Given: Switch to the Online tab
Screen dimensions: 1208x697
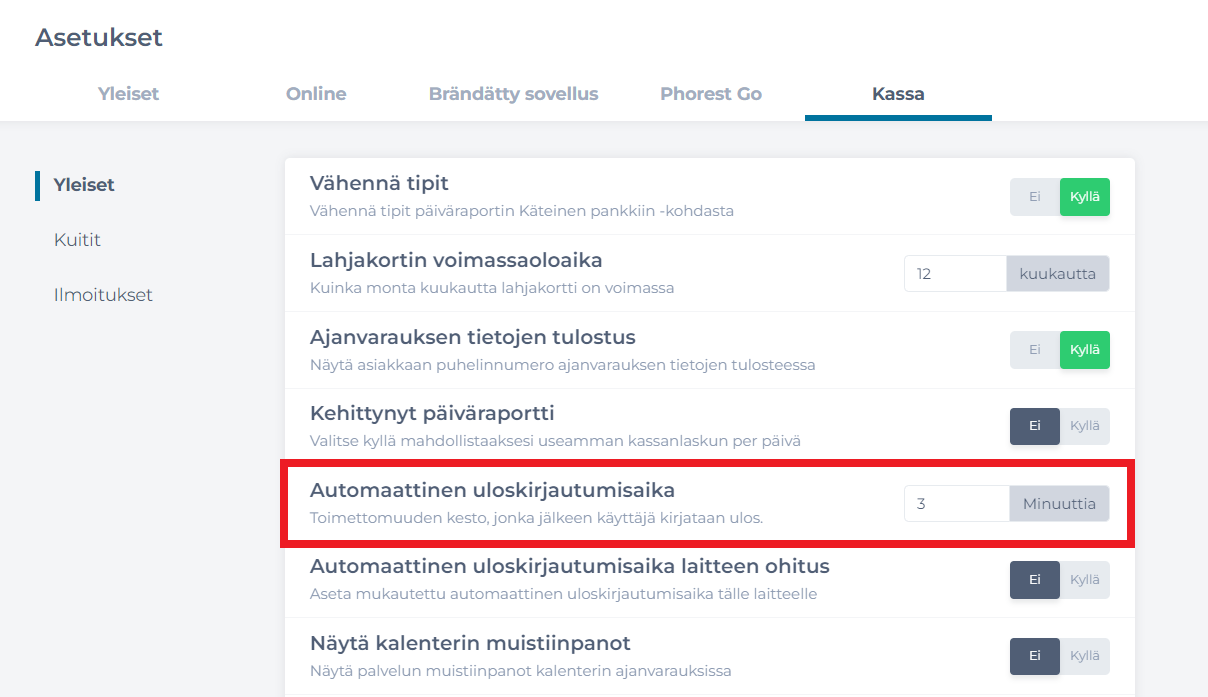Looking at the screenshot, I should click(x=315, y=93).
